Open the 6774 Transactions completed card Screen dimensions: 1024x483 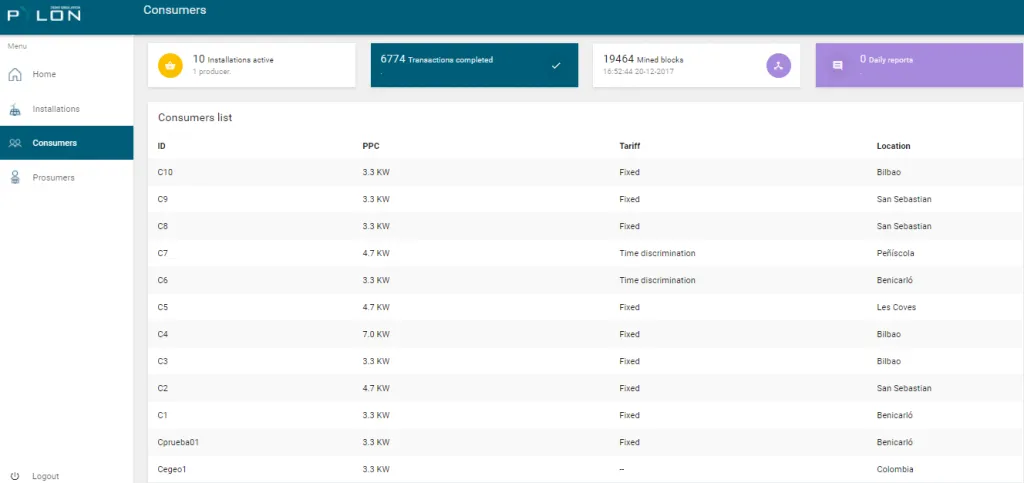point(474,65)
